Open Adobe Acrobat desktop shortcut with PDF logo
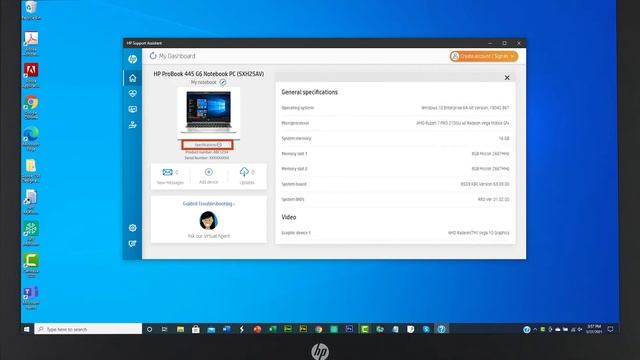 point(31,43)
